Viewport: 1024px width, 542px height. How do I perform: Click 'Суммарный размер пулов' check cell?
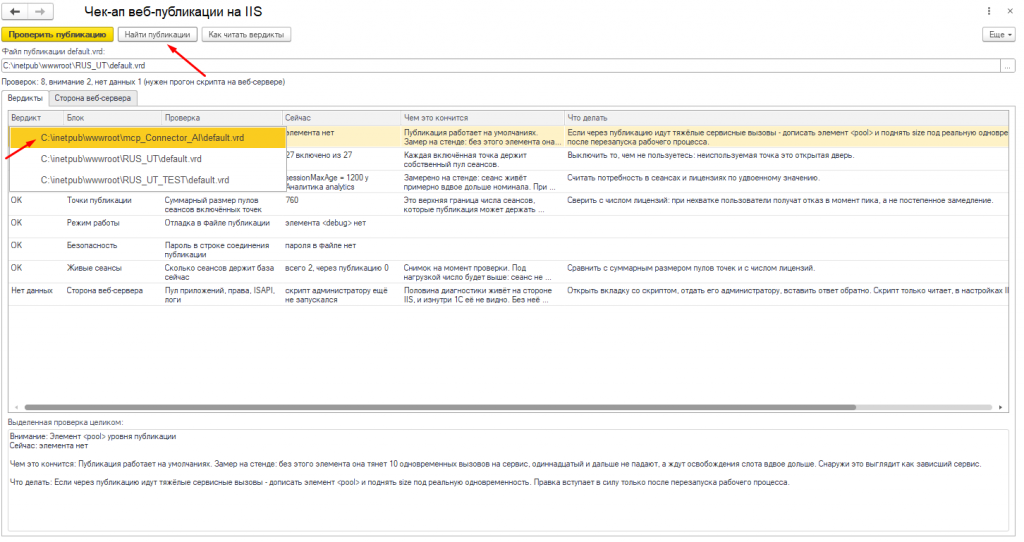pyautogui.click(x=222, y=204)
